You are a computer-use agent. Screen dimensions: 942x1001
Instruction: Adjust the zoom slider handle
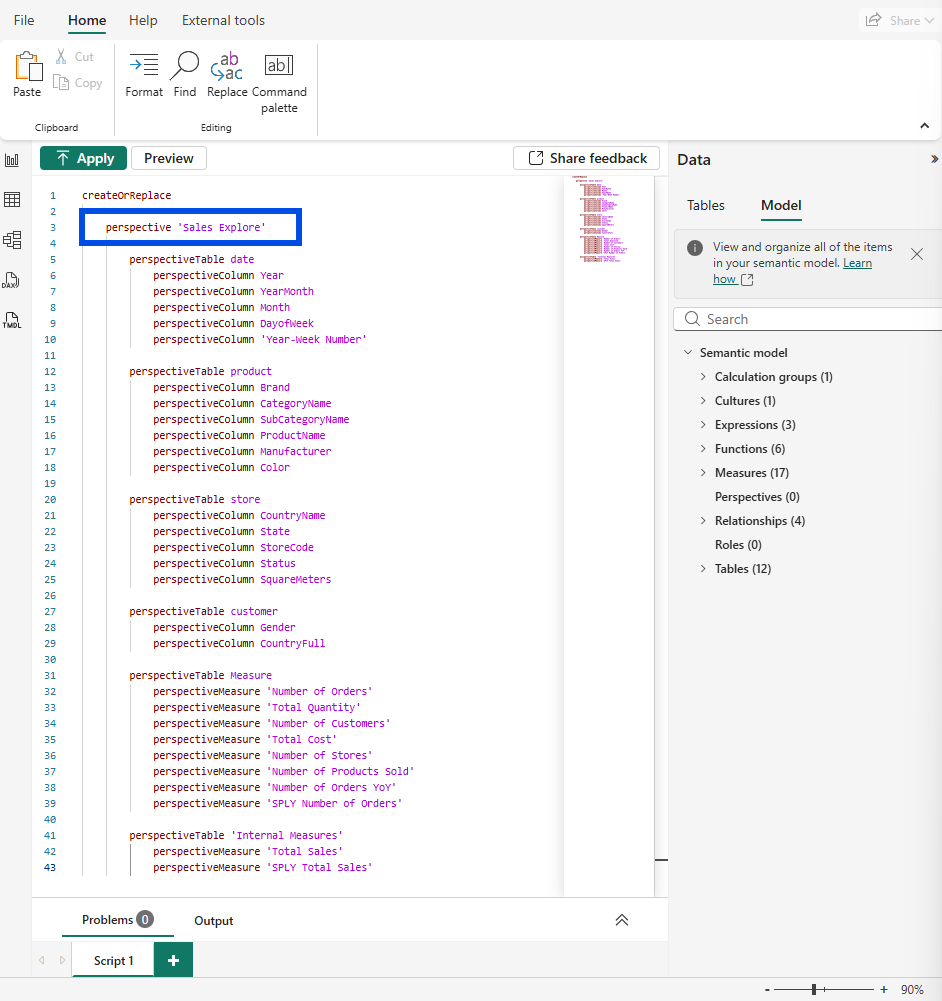coord(814,990)
